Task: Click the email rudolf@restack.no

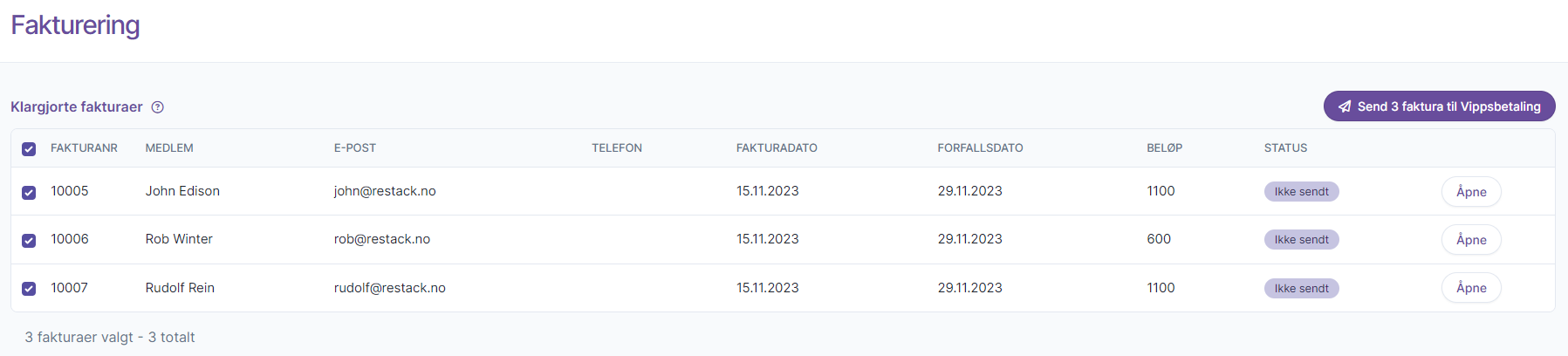Action: click(390, 288)
